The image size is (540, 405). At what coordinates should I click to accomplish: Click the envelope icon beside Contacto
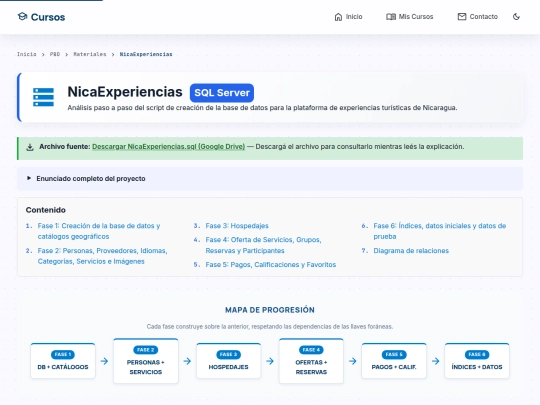pyautogui.click(x=462, y=17)
